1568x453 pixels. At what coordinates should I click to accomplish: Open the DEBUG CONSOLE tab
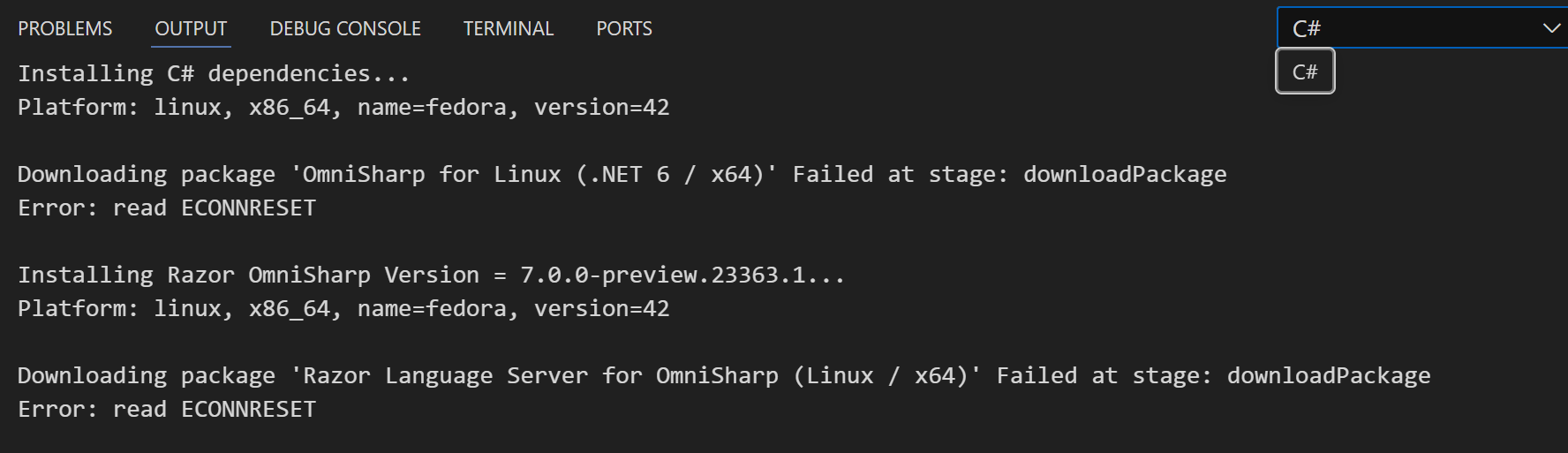[x=345, y=29]
